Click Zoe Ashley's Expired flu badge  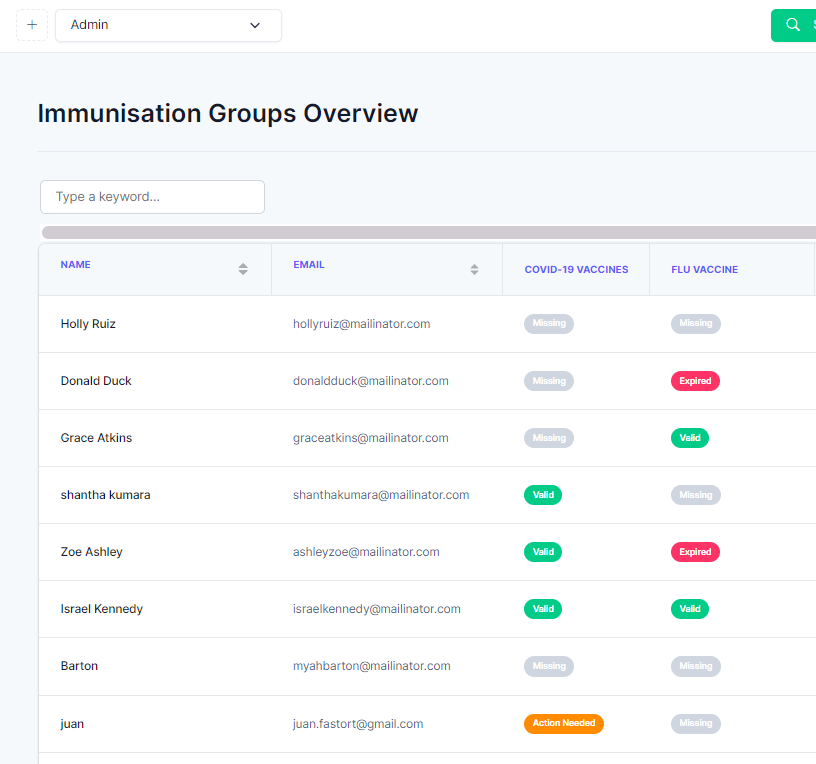pyautogui.click(x=695, y=552)
